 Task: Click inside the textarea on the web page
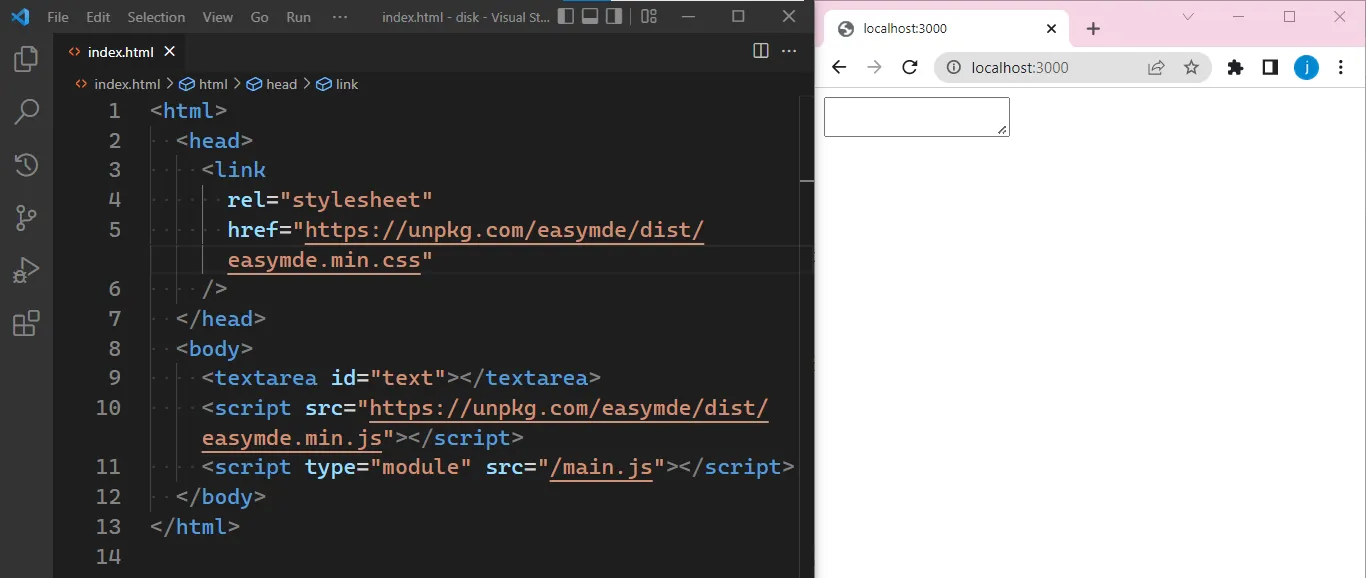click(916, 117)
